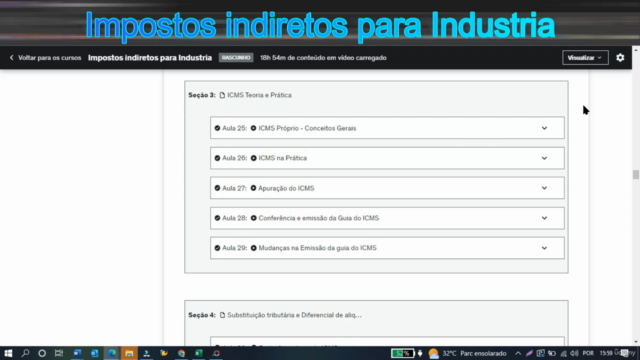Open course settings gear icon
Viewport: 640px width, 360px height.
coord(620,58)
